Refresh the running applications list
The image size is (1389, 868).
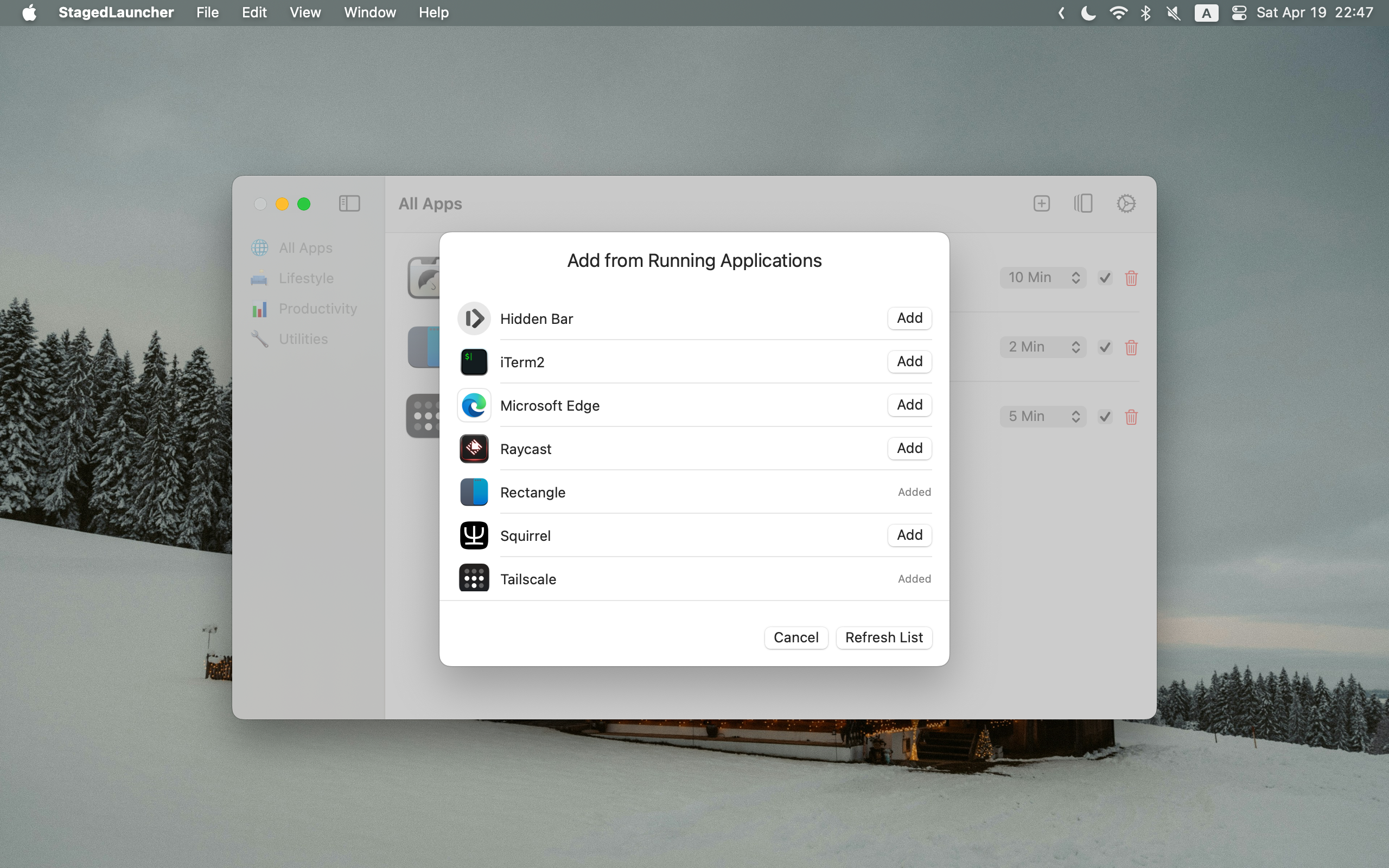click(x=884, y=637)
